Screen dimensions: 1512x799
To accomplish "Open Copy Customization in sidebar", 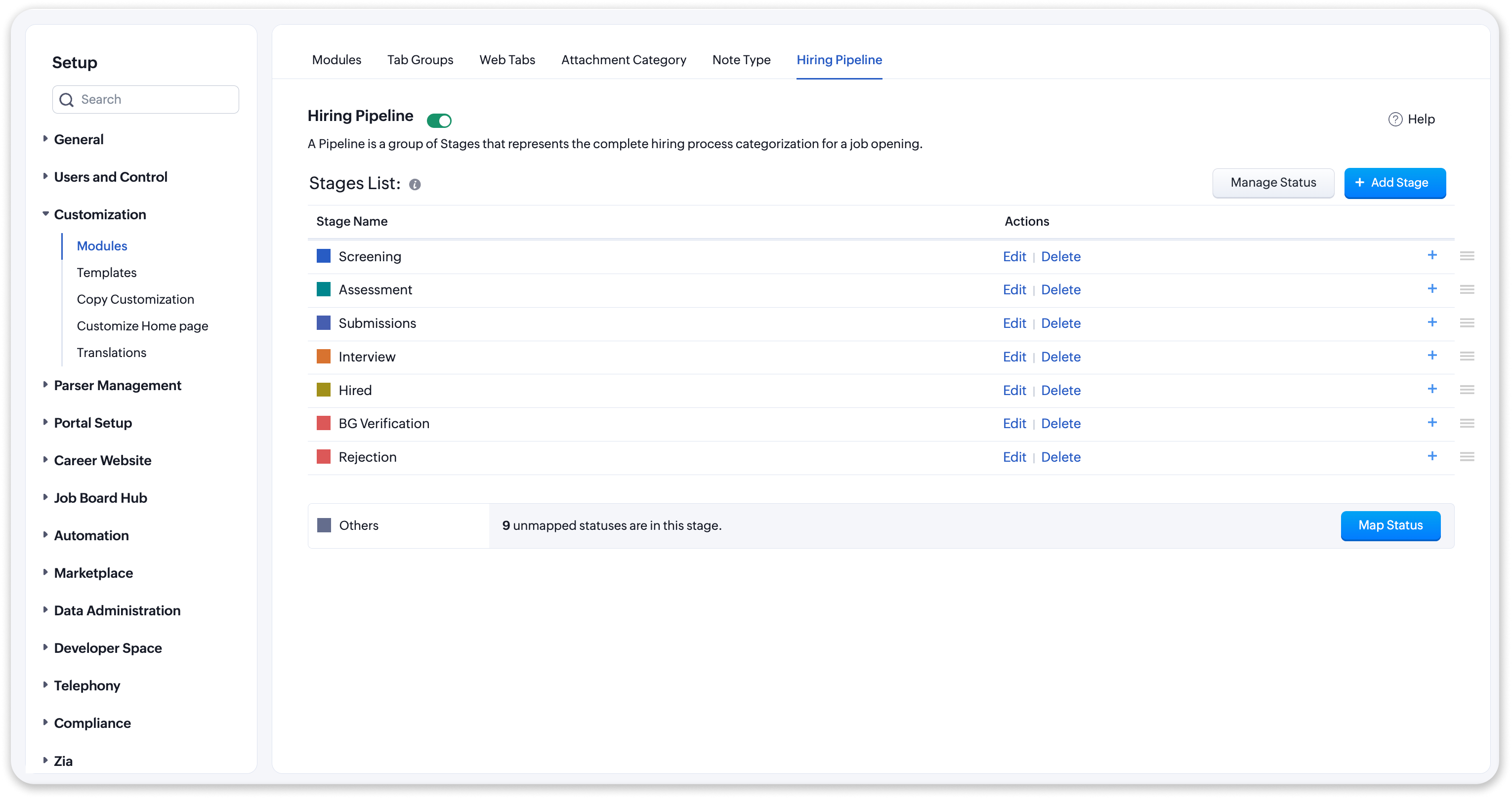I will 135,300.
